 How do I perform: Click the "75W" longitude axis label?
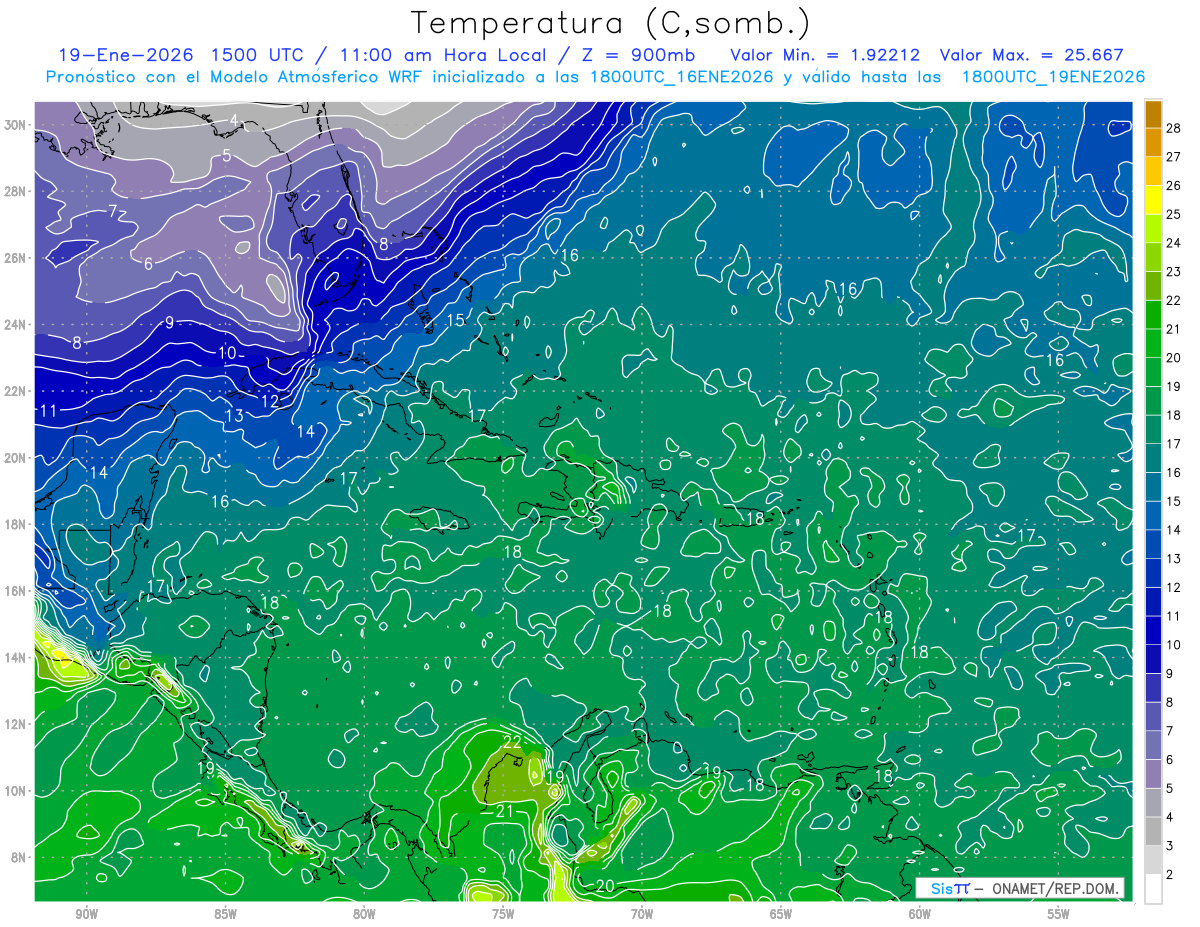tap(503, 914)
